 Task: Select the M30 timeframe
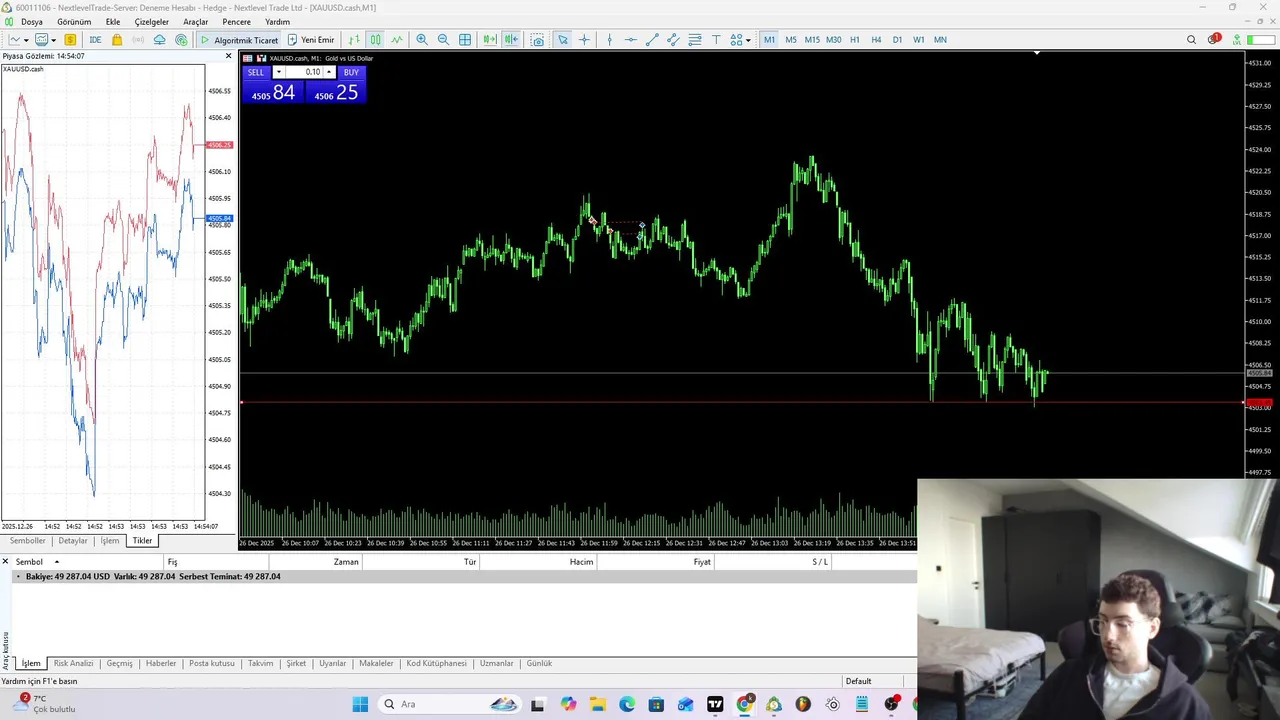(x=833, y=40)
